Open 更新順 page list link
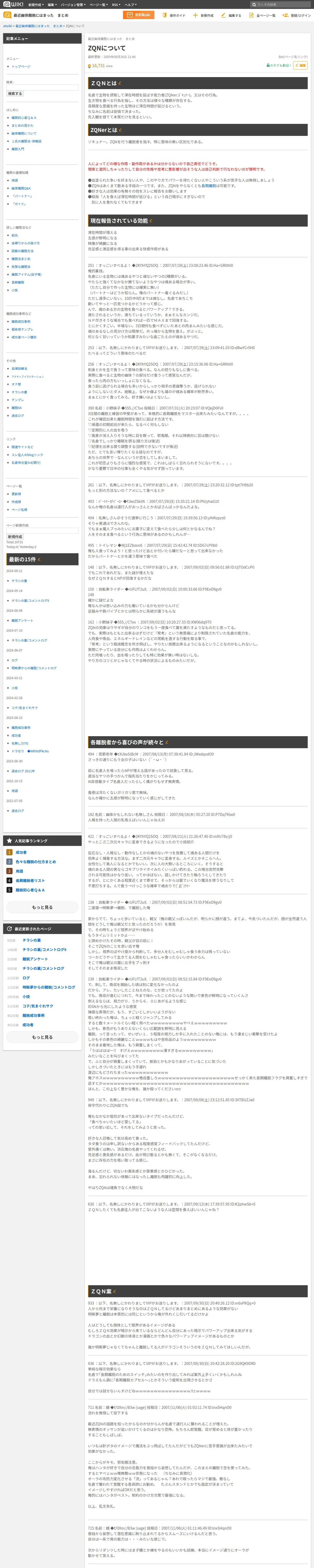 click(x=16, y=494)
